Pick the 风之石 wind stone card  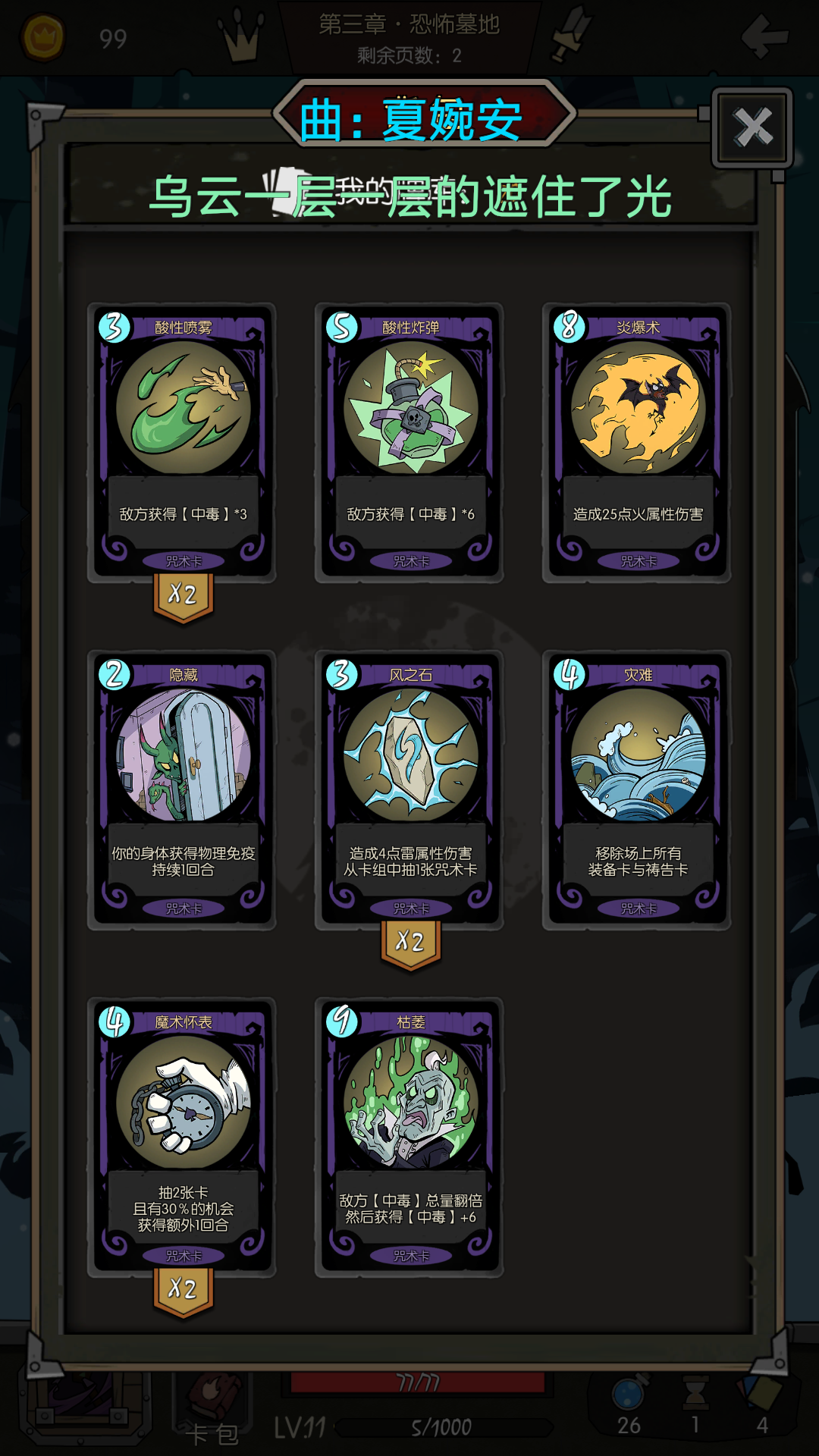point(409,790)
